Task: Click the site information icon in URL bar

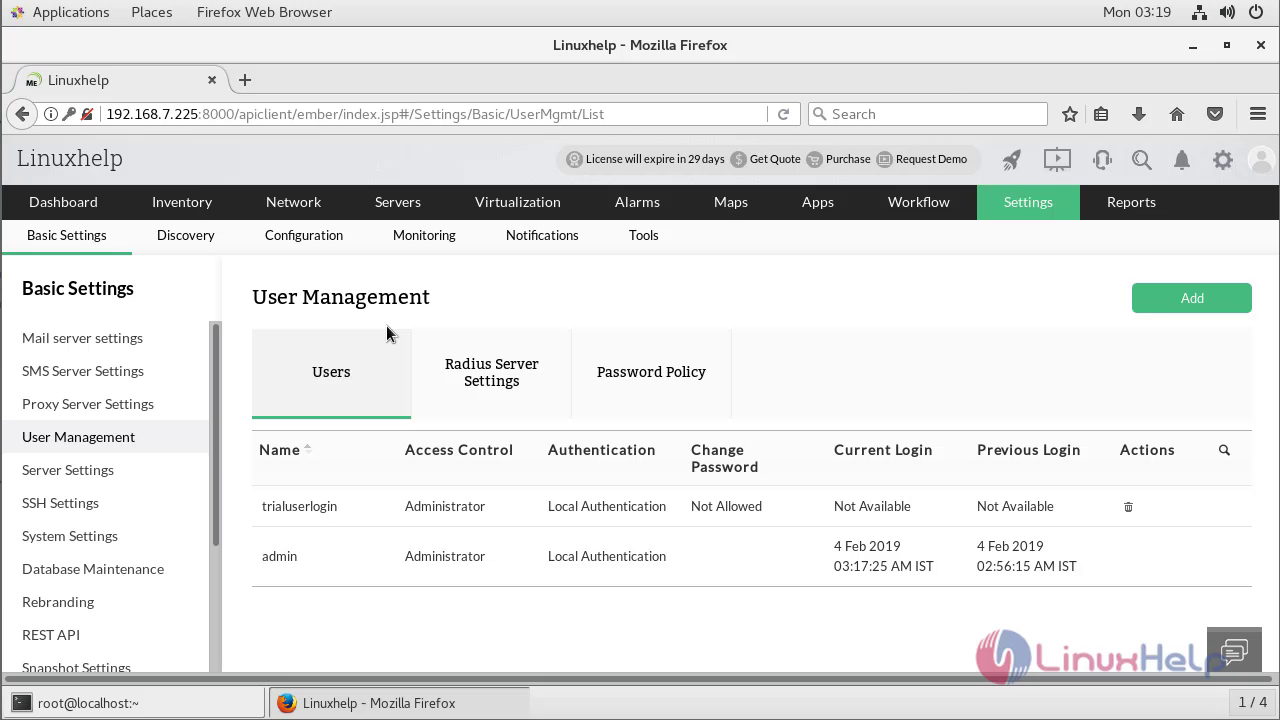Action: 50,114
